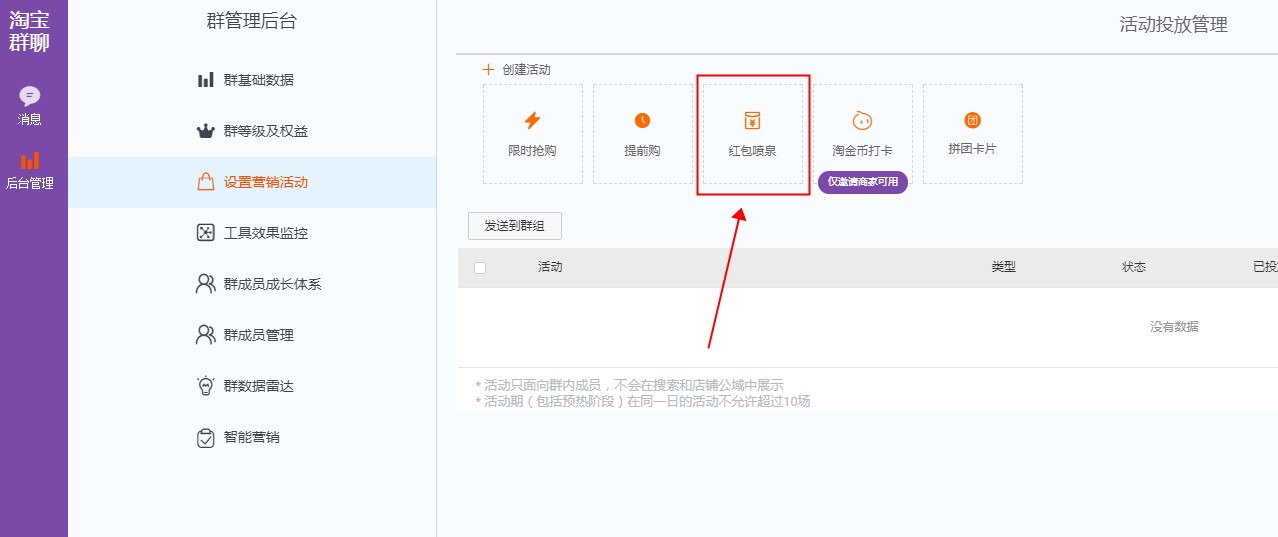Click the 类型 column header

1004,267
